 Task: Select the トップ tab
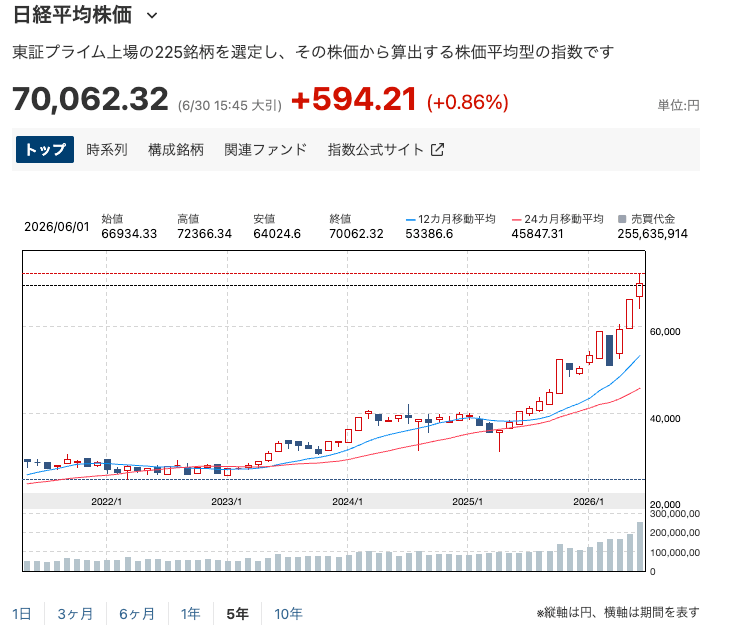45,150
